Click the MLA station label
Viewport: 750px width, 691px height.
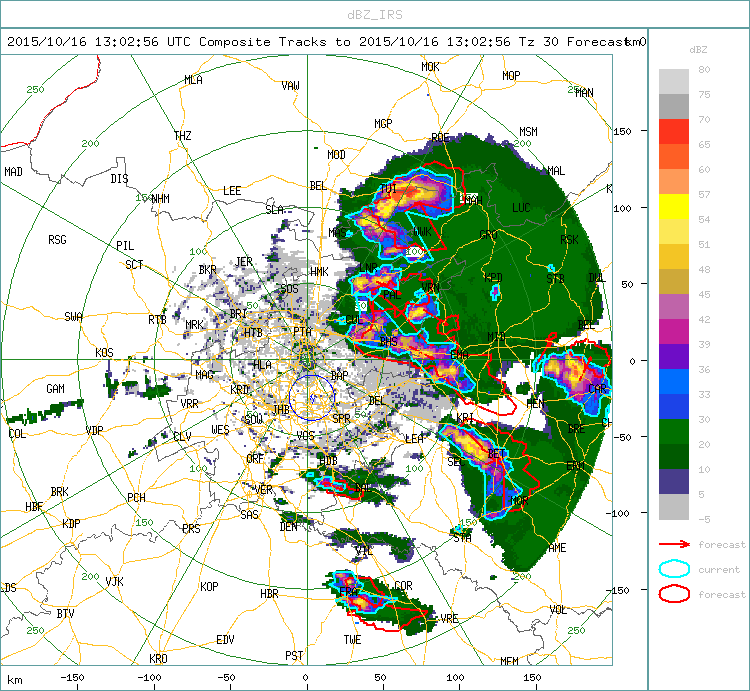[193, 80]
